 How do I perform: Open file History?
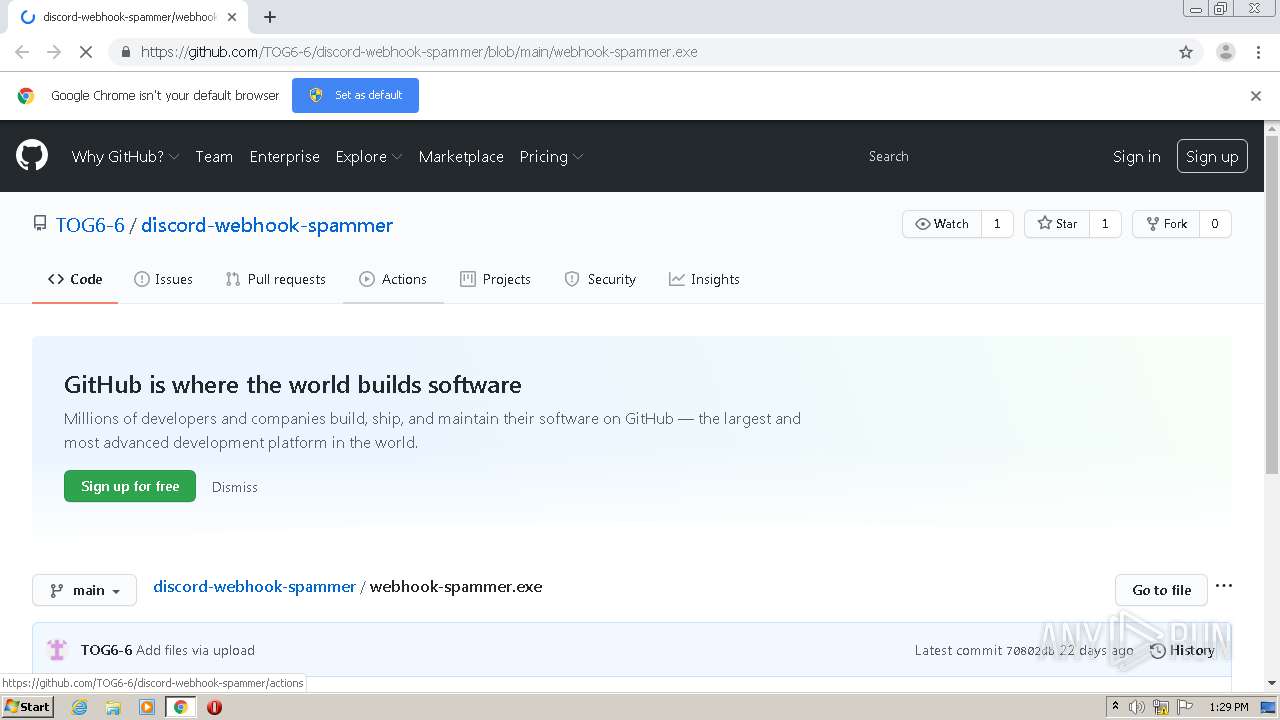(x=1182, y=650)
